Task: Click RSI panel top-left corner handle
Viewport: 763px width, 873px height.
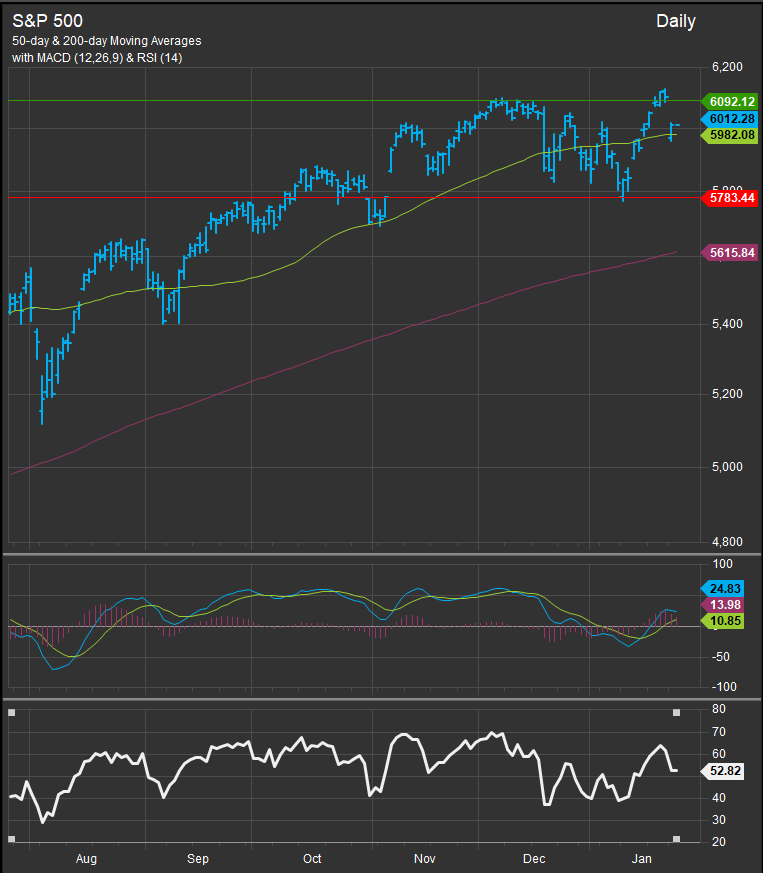Action: [12, 713]
